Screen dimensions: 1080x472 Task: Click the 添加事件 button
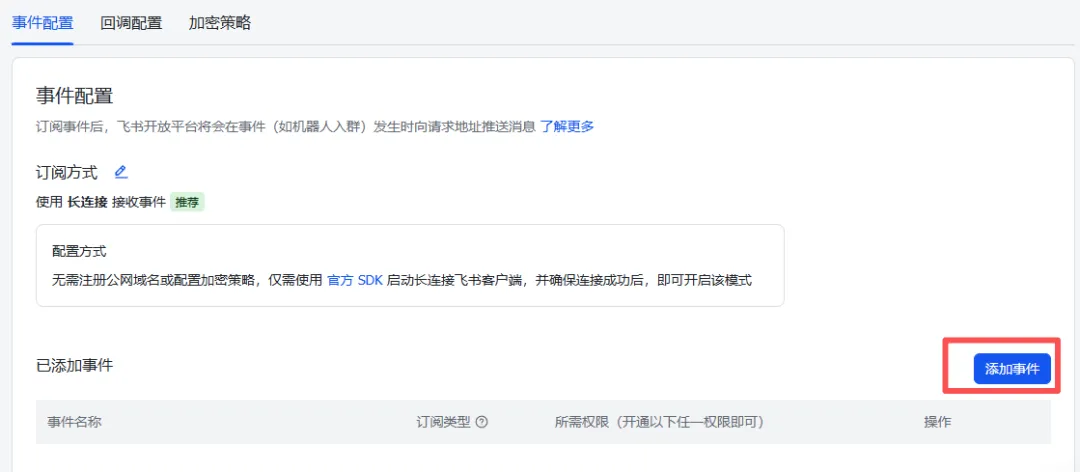[1012, 369]
